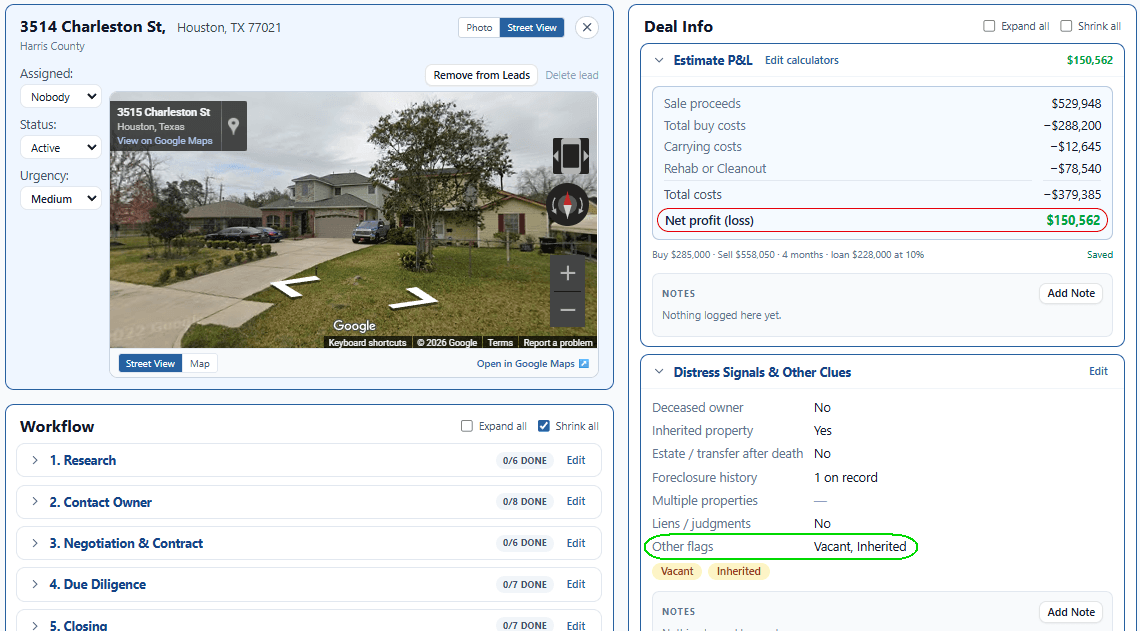Open the Urgency dropdown showing Medium
This screenshot has height=631, width=1140.
click(61, 198)
